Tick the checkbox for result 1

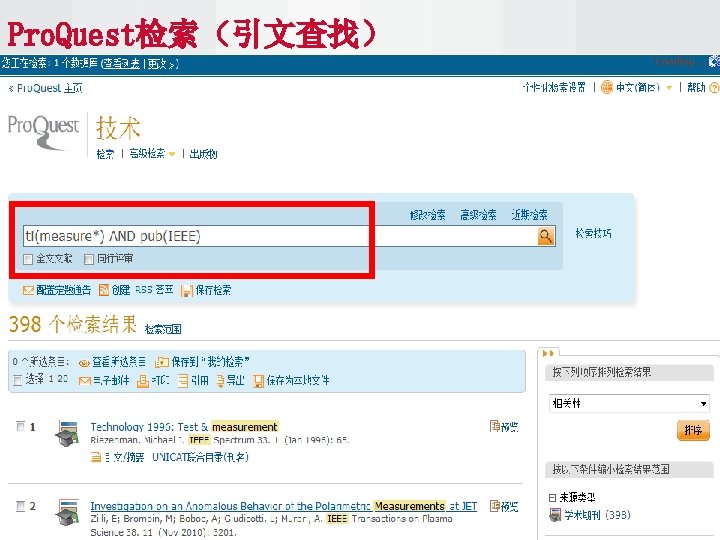coord(21,426)
